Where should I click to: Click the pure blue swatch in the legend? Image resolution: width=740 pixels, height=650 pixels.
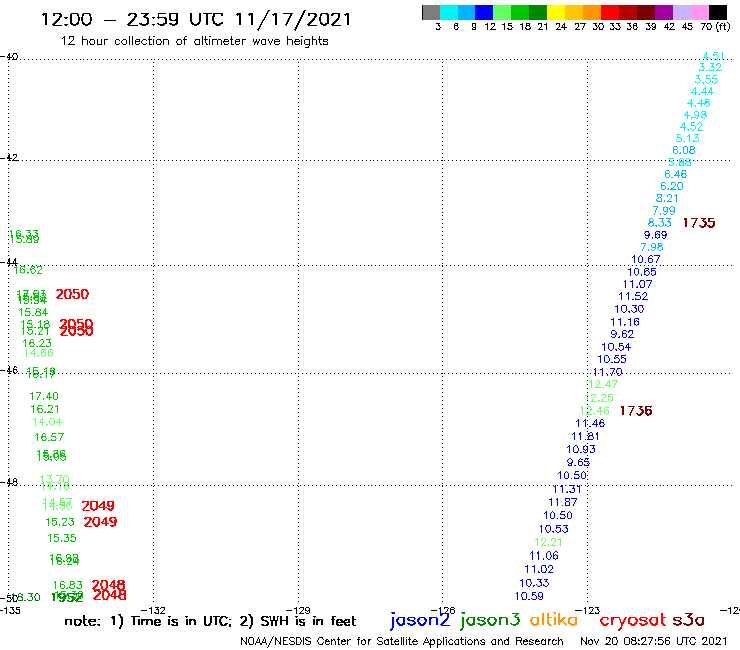484,12
